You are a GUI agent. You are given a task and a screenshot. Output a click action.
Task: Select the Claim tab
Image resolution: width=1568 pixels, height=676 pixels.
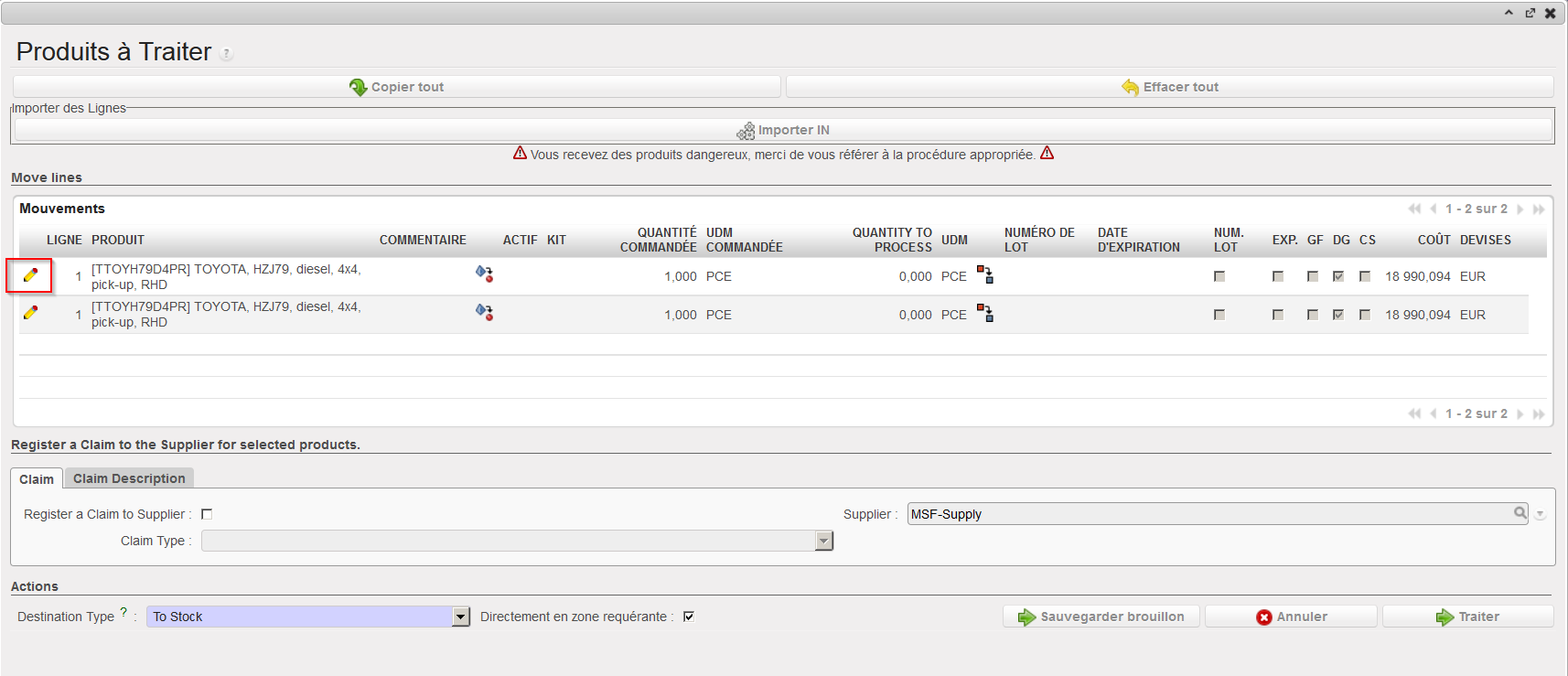[x=37, y=479]
